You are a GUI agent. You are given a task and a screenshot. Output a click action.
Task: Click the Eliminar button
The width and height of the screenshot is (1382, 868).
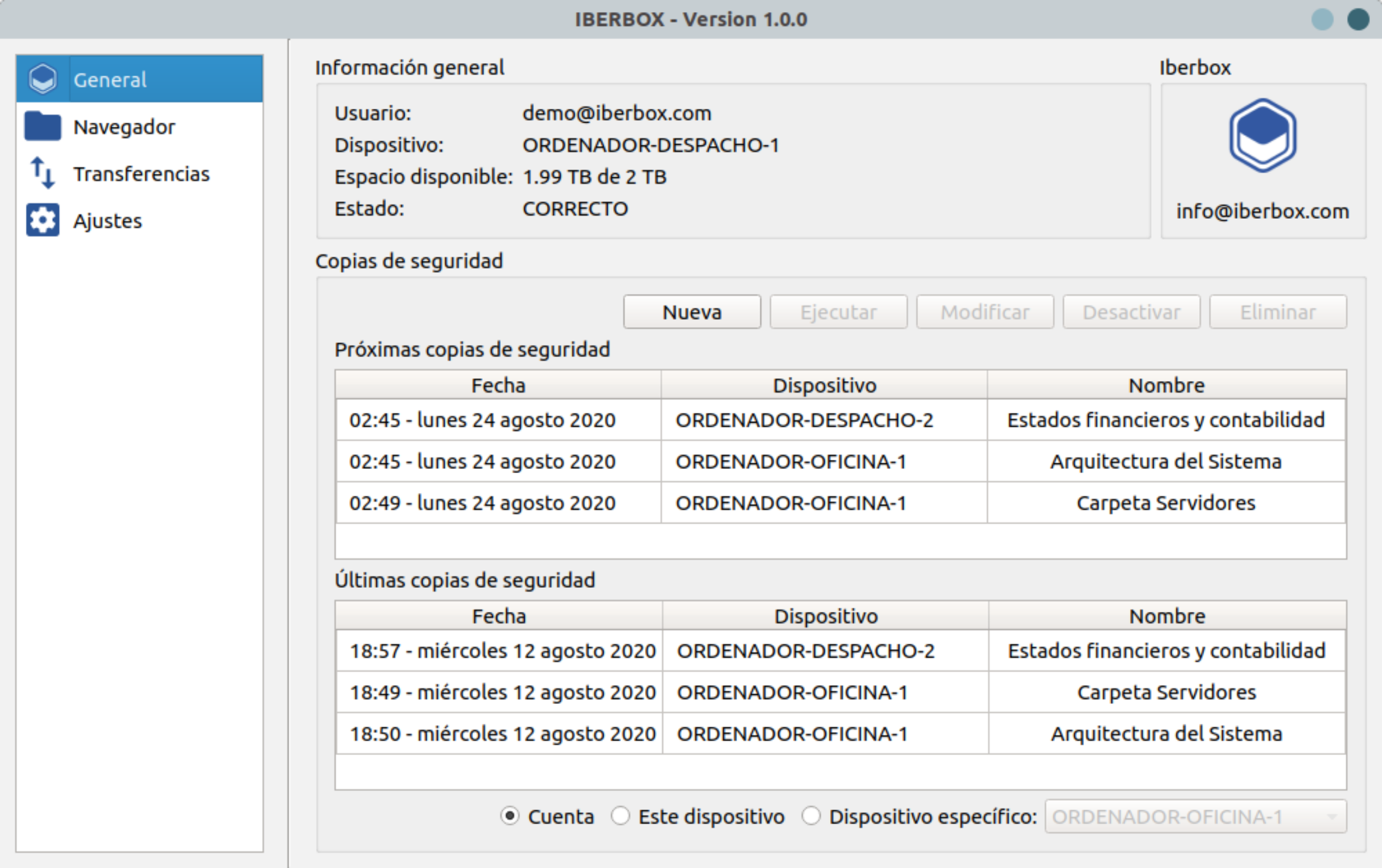pos(1278,312)
